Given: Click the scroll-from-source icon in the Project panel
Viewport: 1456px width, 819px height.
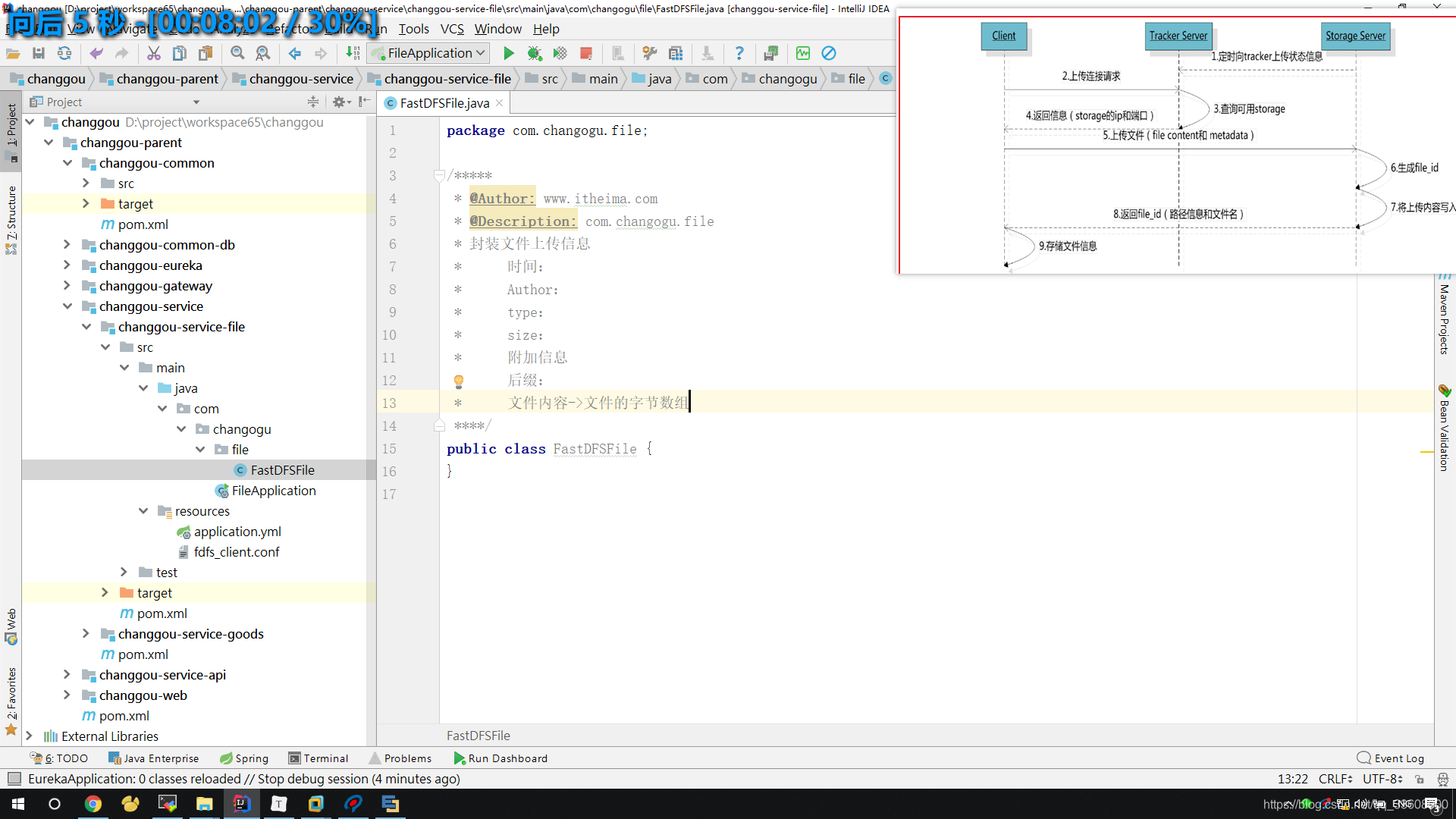Looking at the screenshot, I should point(313,102).
